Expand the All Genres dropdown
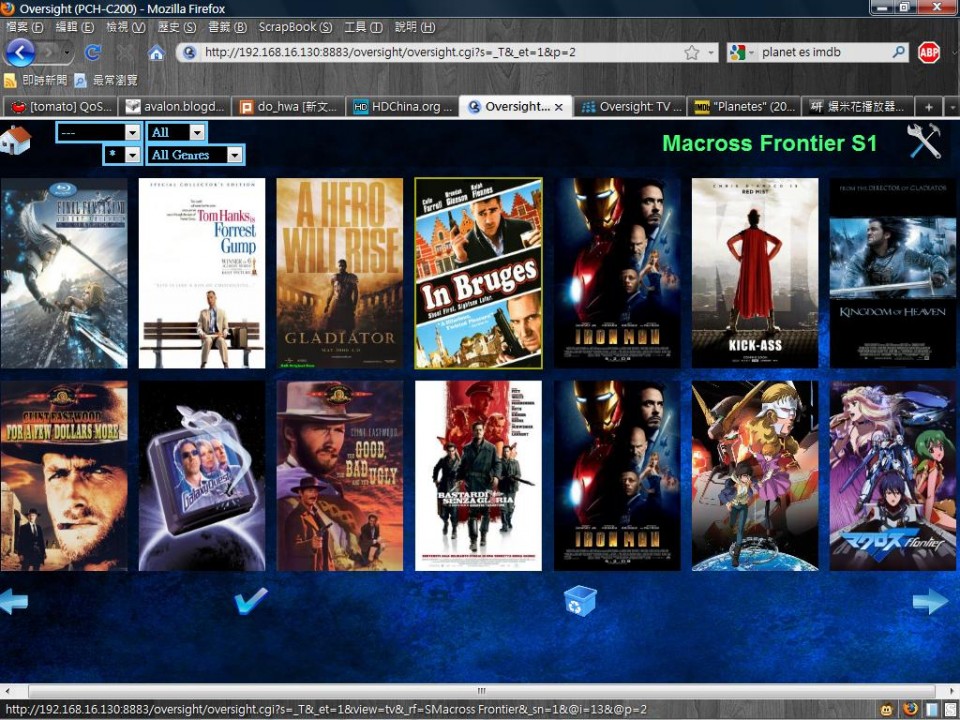Screen dimensions: 960x720 195,155
